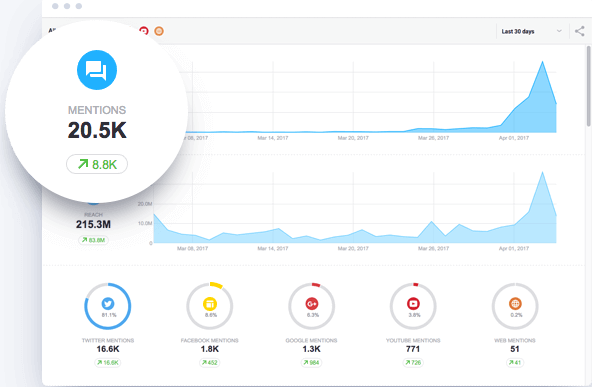Click the share icon in the top bar

[x=580, y=31]
